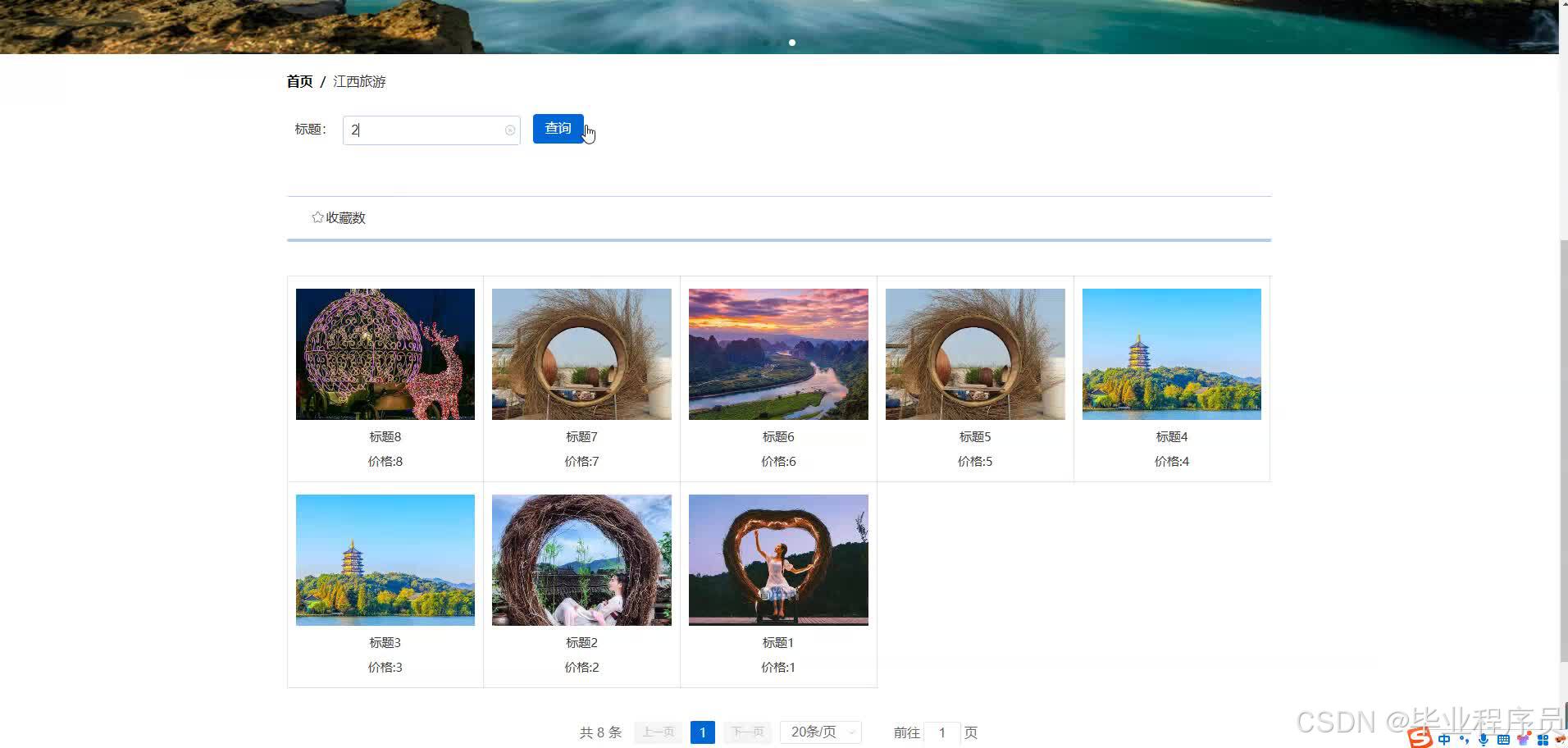Viewport: 1568px width, 748px height.
Task: Click the star icon beside 收藏数
Action: (317, 217)
